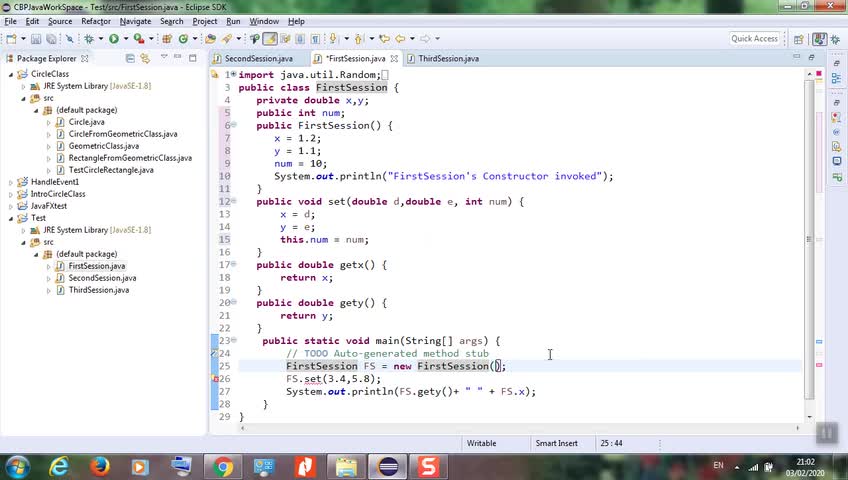Collapse the main method fold toggle at line 23
This screenshot has height=480, width=848.
click(234, 340)
